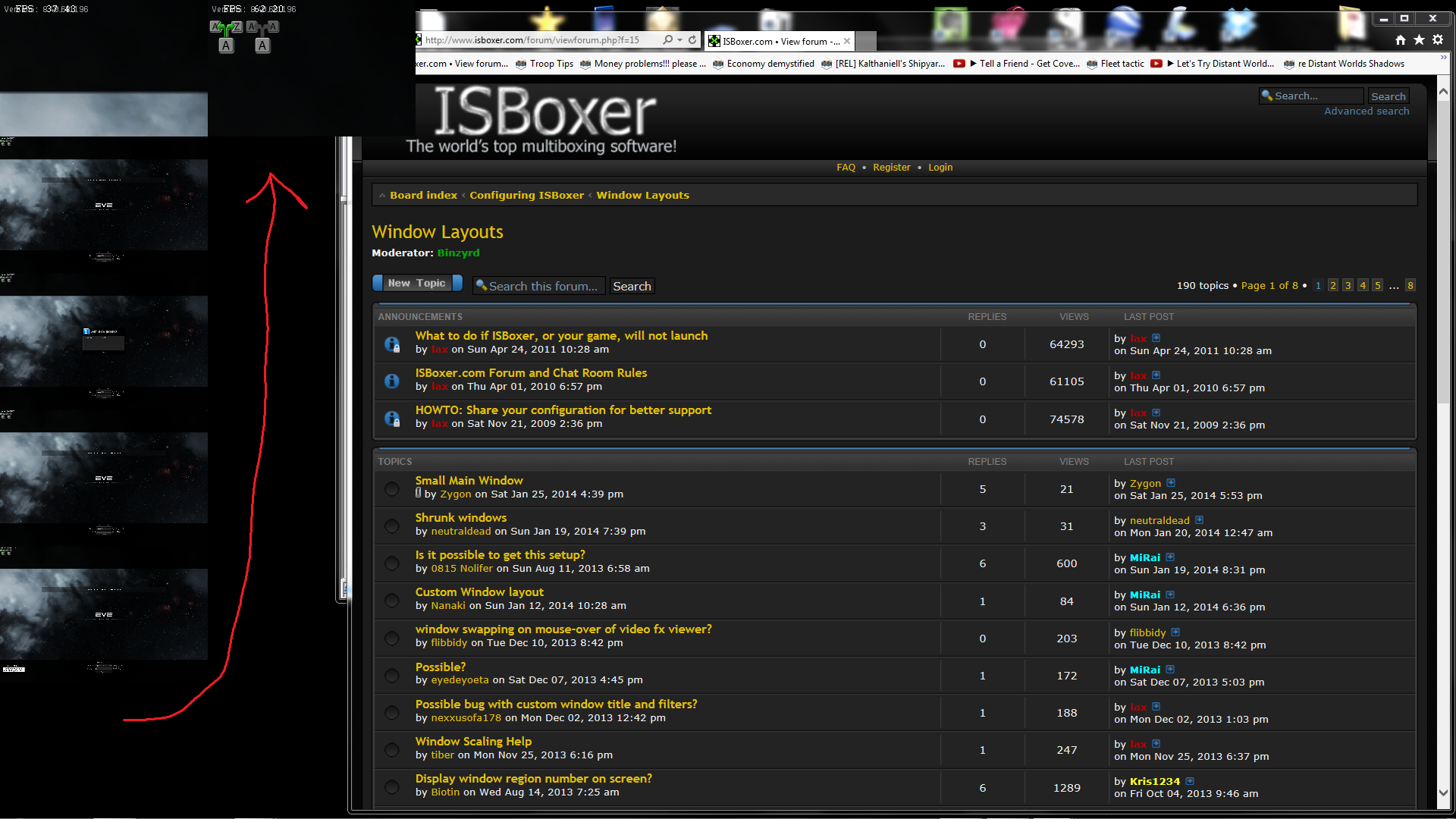The height and width of the screenshot is (819, 1456).
Task: Open Let's Try Distant Worlds bookmark
Action: coord(1213,64)
